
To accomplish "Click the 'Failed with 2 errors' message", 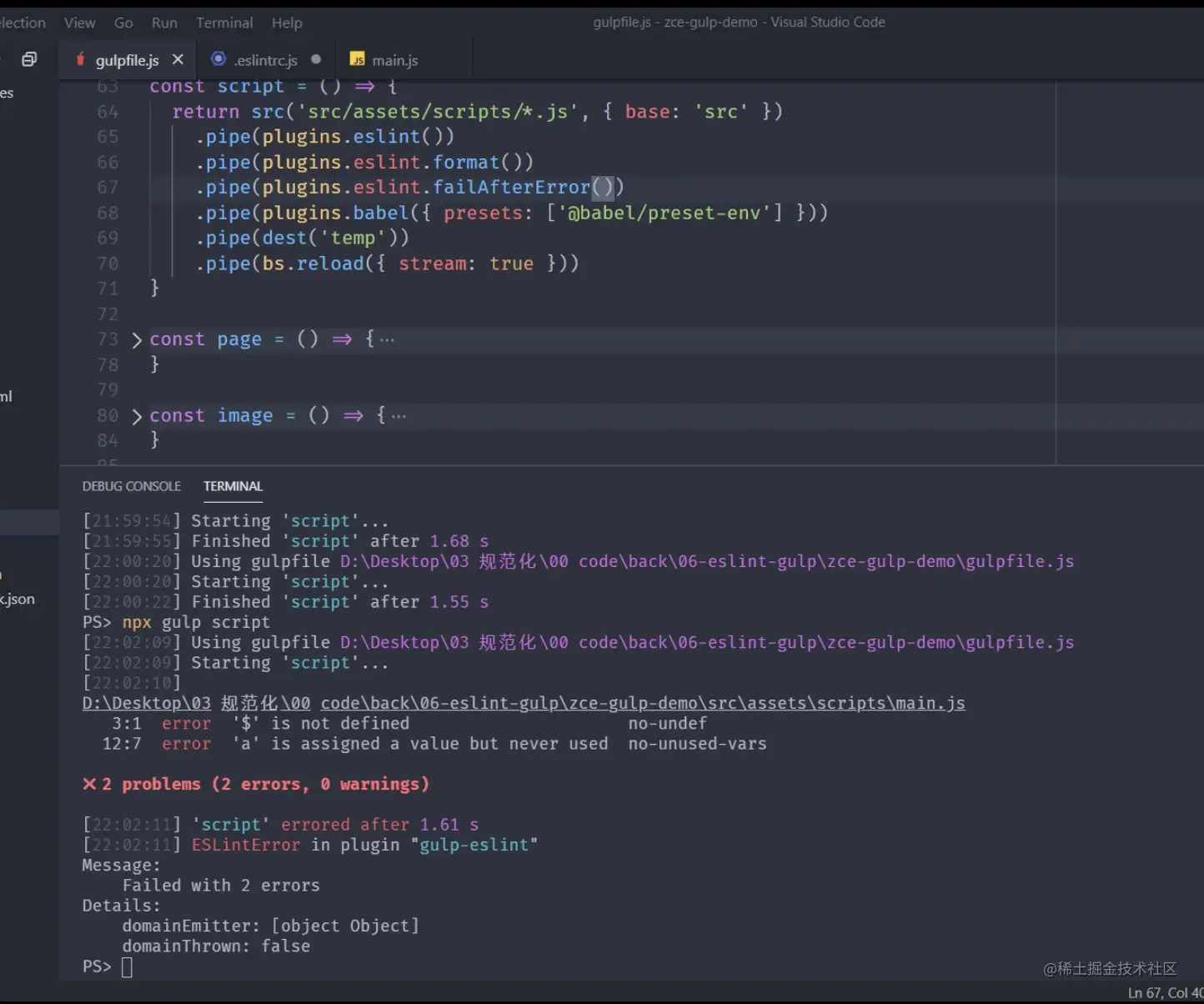I will (221, 886).
